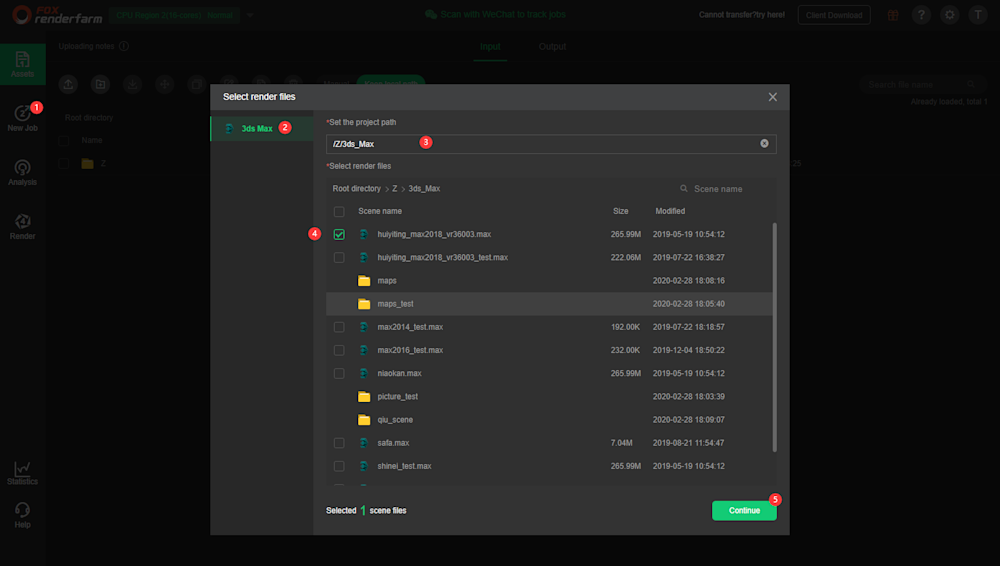Check the niaokan.max checkbox
Image resolution: width=1000 pixels, height=566 pixels.
coord(339,373)
